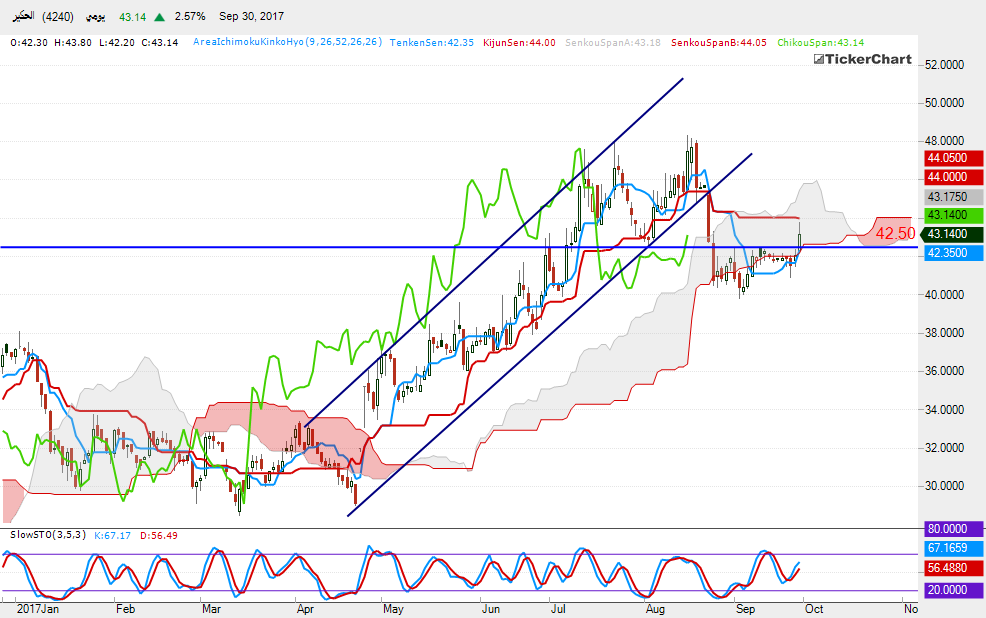
Task: Click the blue 42.3500 price tag
Action: [x=946, y=253]
